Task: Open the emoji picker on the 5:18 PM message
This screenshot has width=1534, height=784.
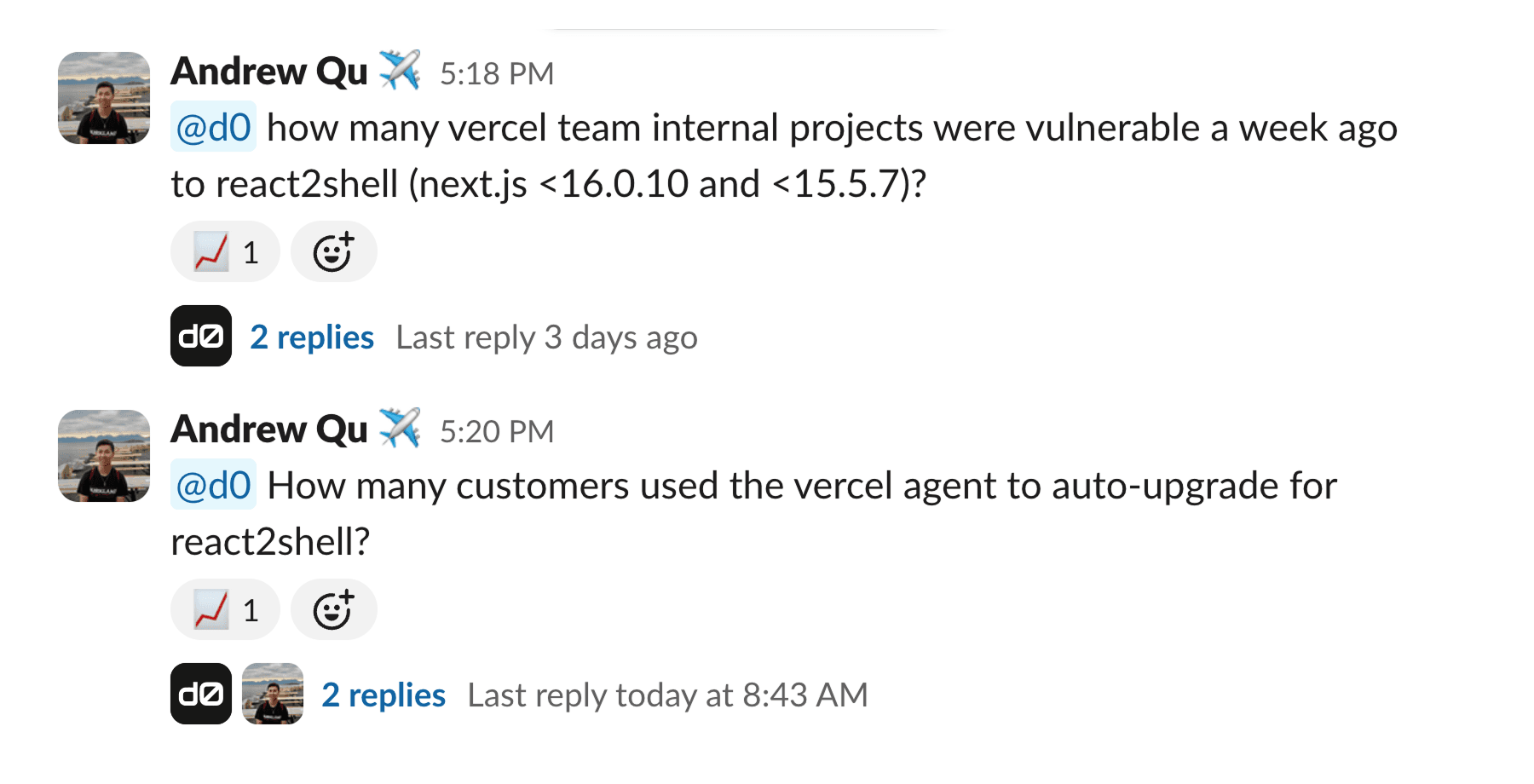Action: pos(334,251)
